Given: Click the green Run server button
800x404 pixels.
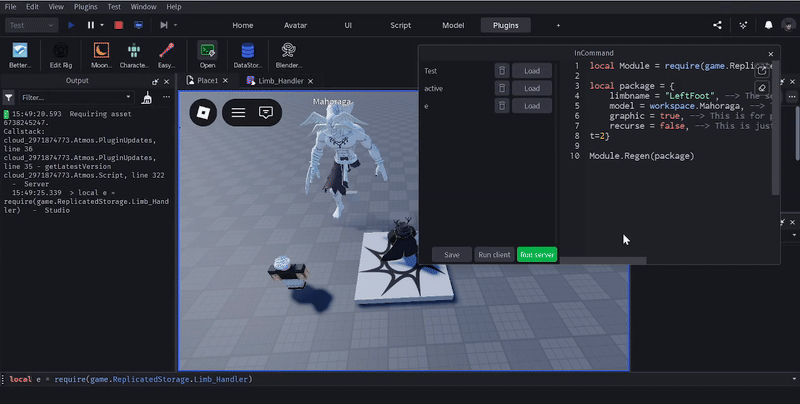Looking at the screenshot, I should pos(537,255).
